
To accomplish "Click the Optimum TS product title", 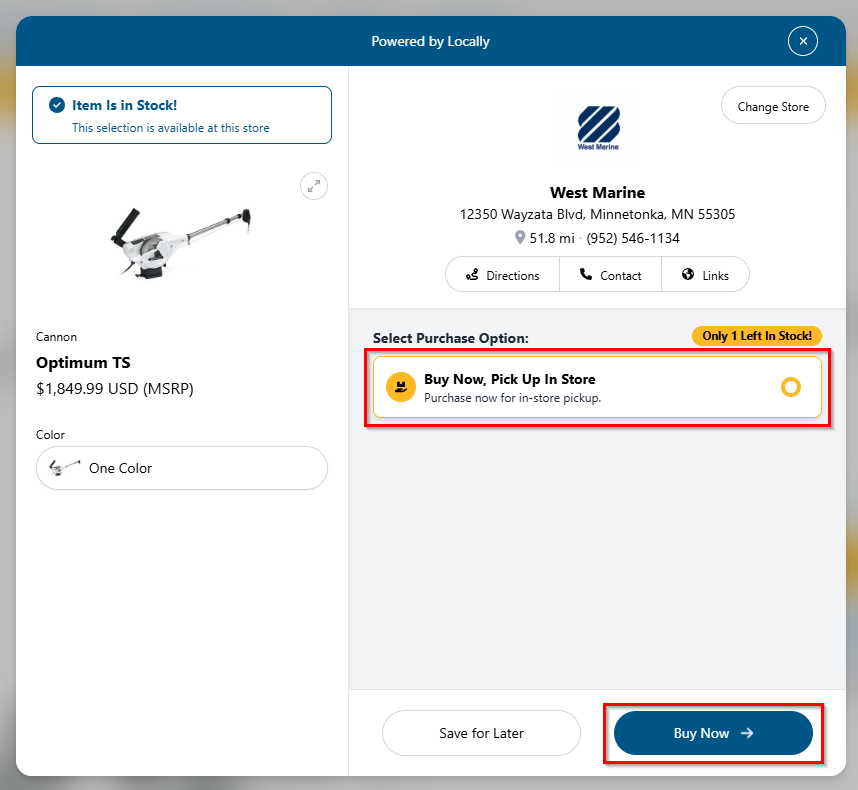I will coord(83,363).
